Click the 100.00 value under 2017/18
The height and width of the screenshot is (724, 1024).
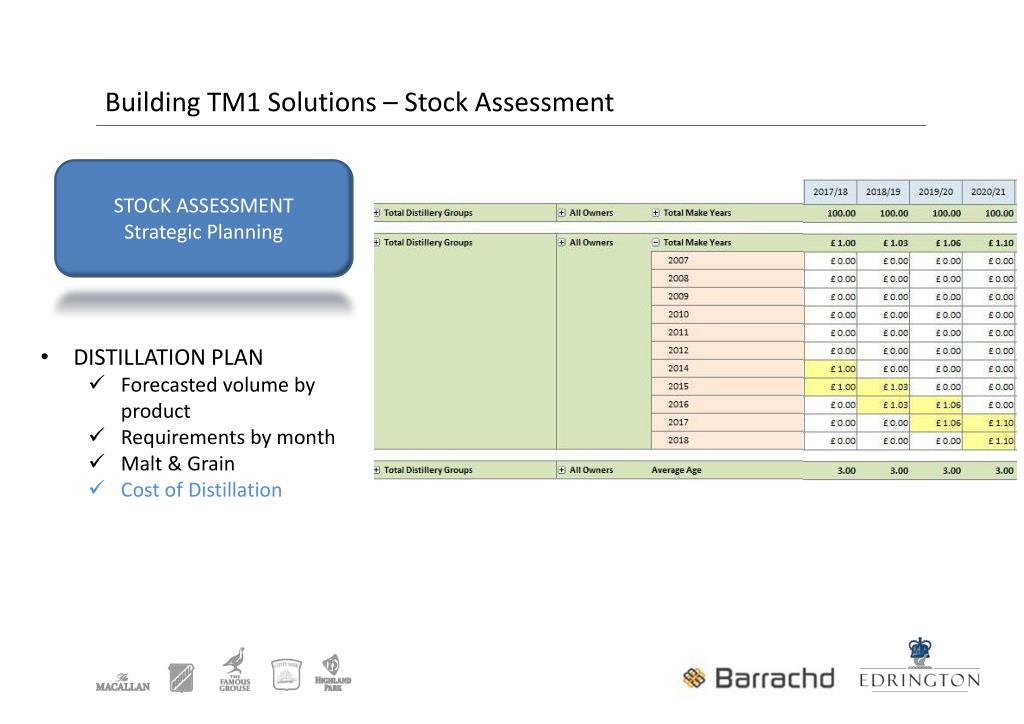point(841,213)
